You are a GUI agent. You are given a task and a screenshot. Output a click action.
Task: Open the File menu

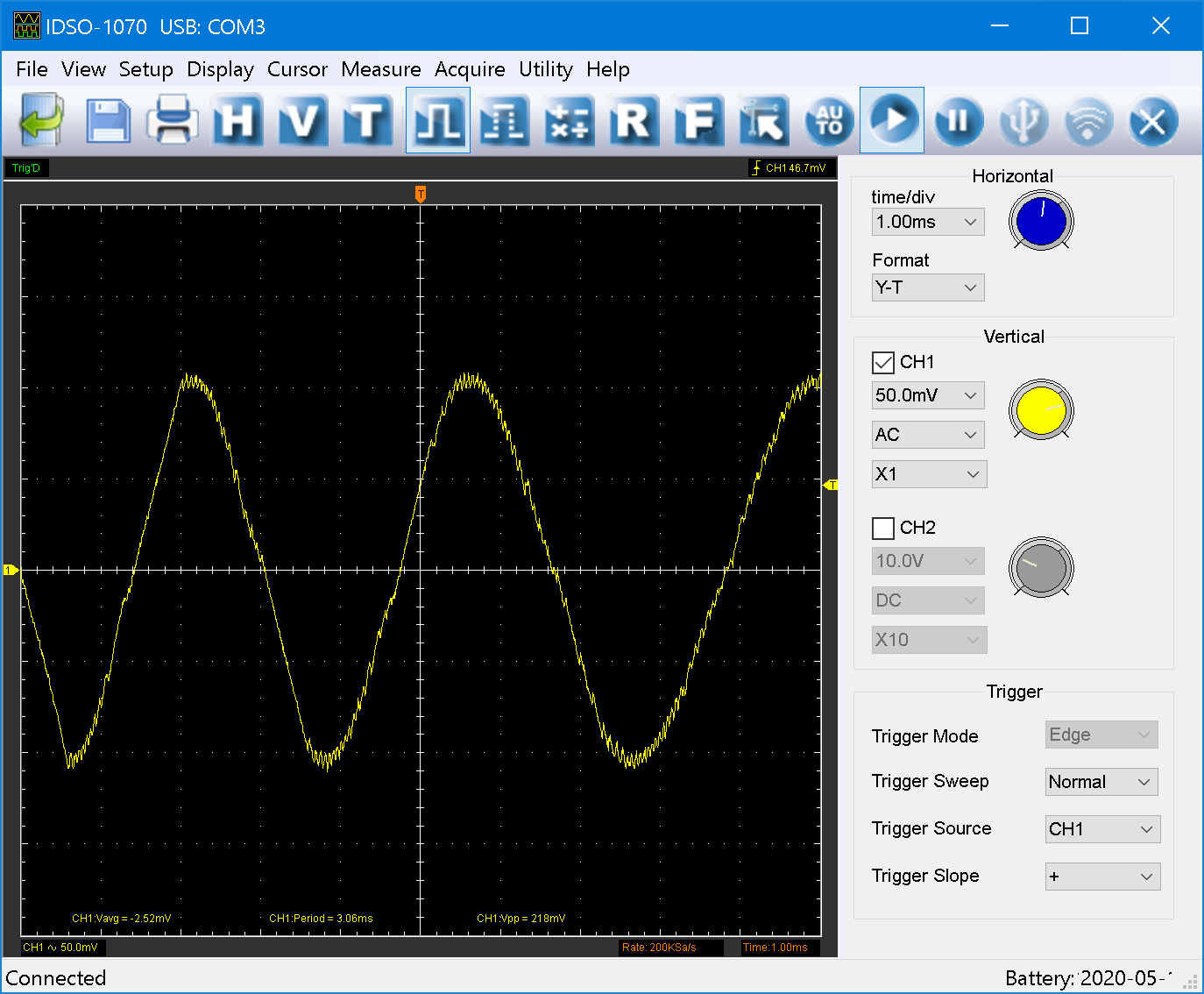pos(32,69)
